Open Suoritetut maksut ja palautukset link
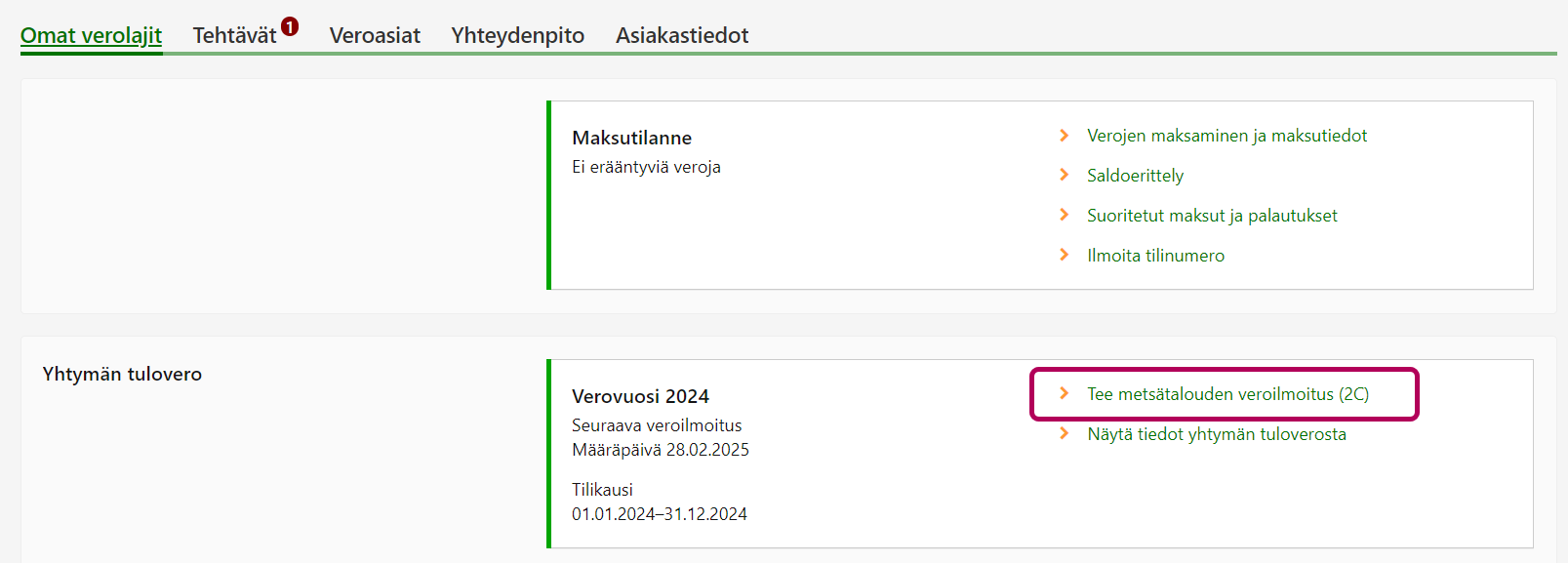Image resolution: width=1568 pixels, height=563 pixels. pyautogui.click(x=1212, y=216)
